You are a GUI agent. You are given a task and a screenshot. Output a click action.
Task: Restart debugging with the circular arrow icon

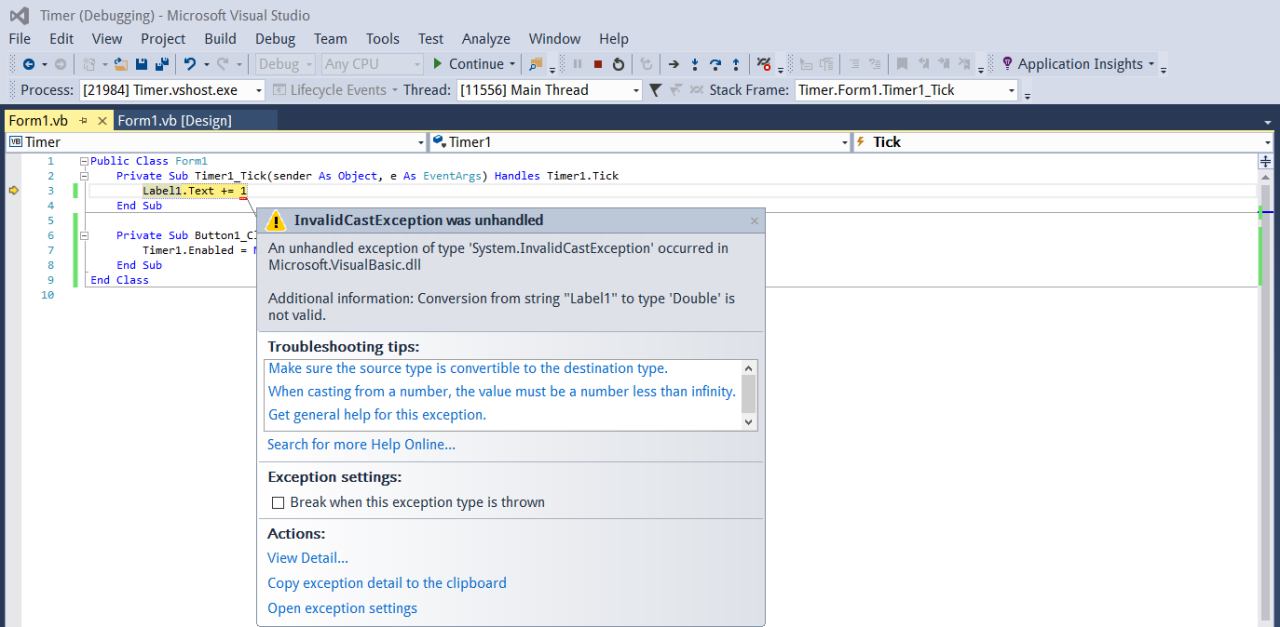pyautogui.click(x=619, y=64)
